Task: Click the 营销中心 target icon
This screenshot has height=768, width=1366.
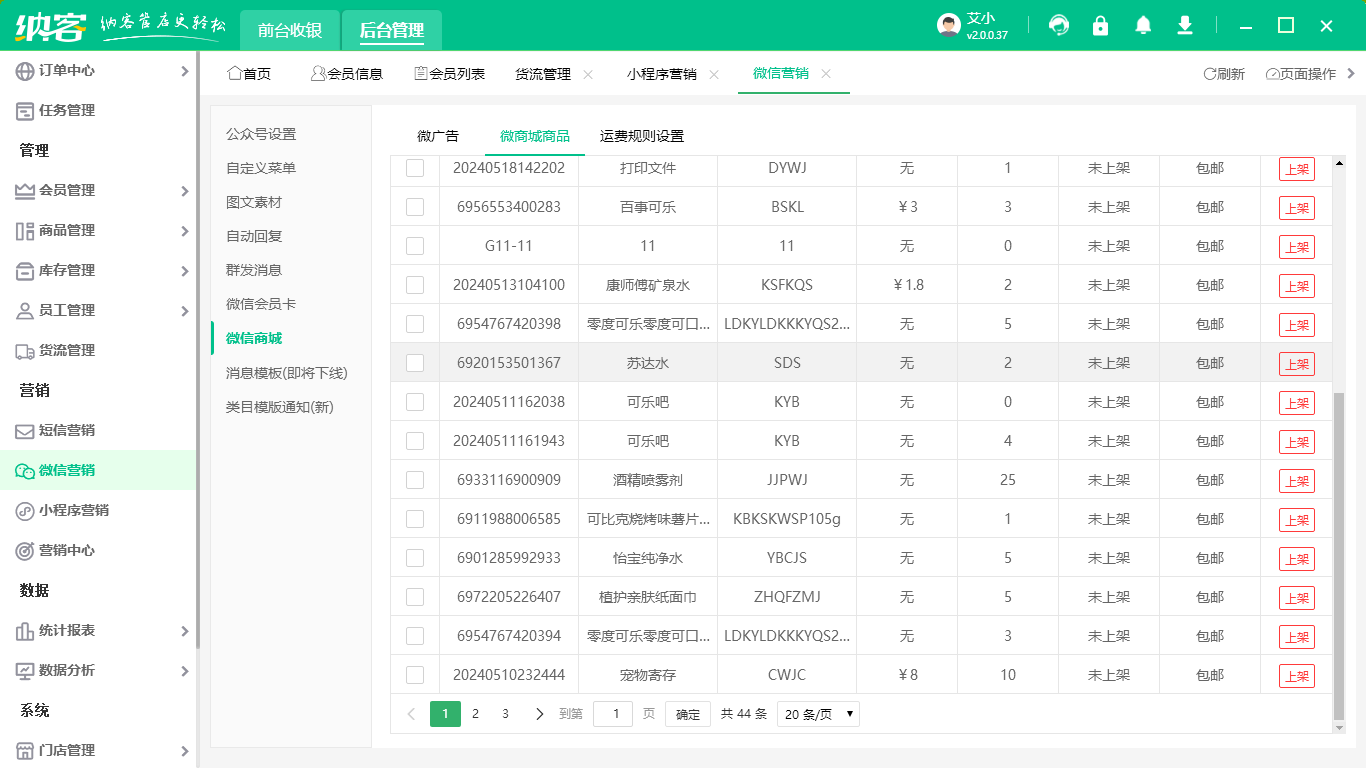Action: click(25, 550)
